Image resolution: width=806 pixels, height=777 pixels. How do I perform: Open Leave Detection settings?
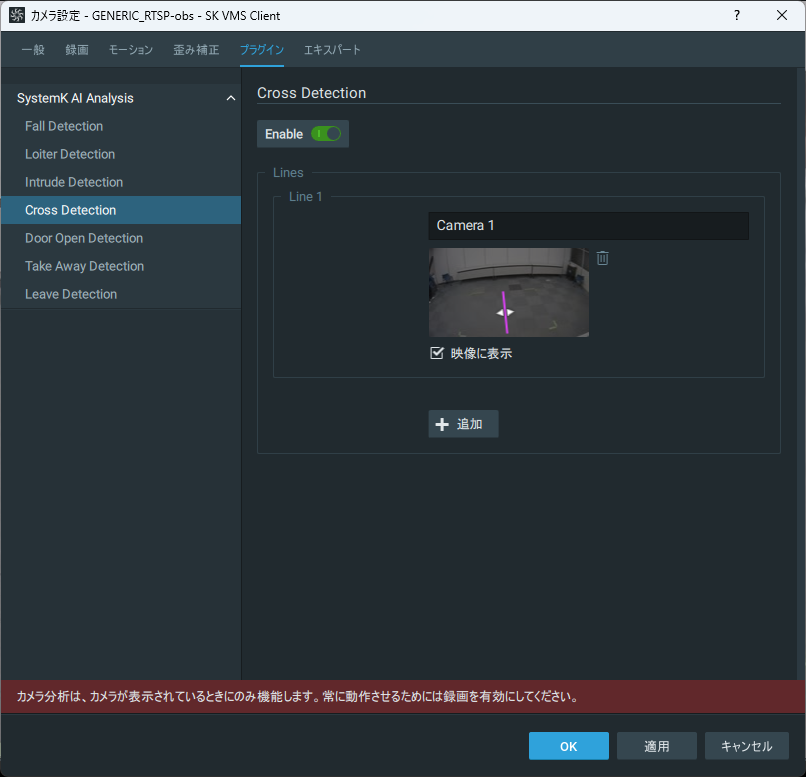coord(121,294)
